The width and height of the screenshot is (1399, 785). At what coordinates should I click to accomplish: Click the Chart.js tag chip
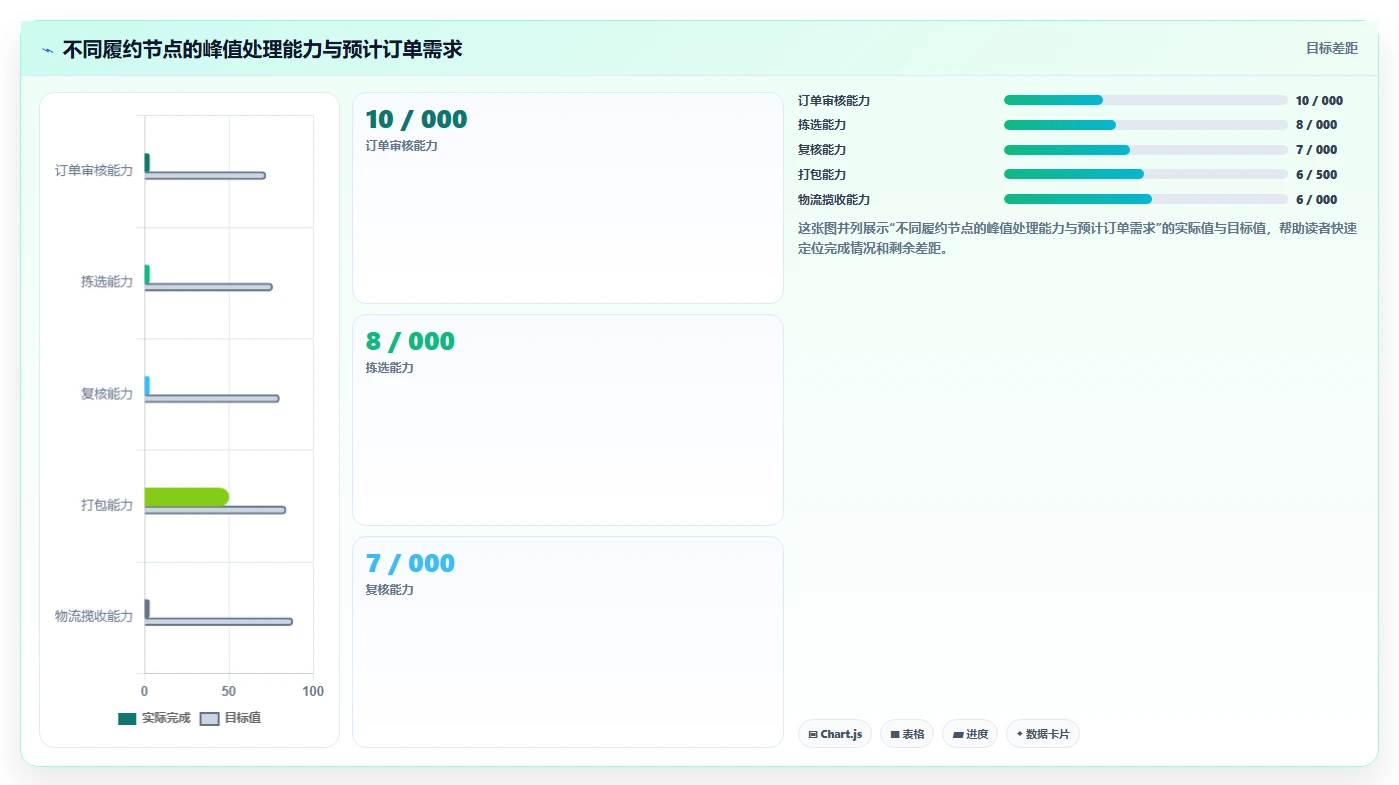pos(835,734)
